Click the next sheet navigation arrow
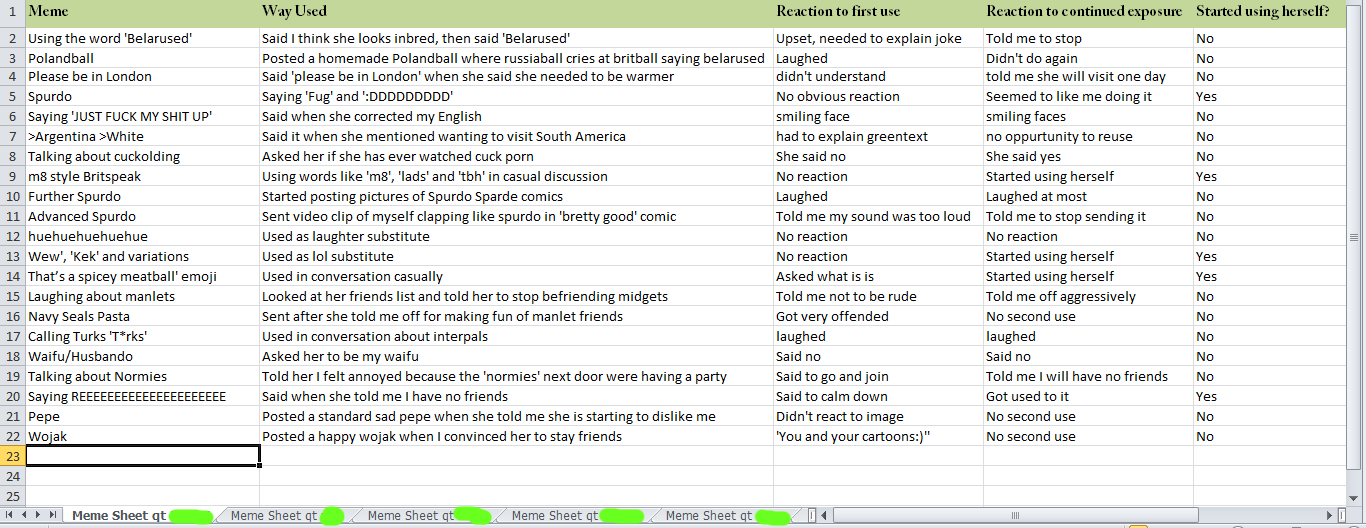 click(x=39, y=515)
